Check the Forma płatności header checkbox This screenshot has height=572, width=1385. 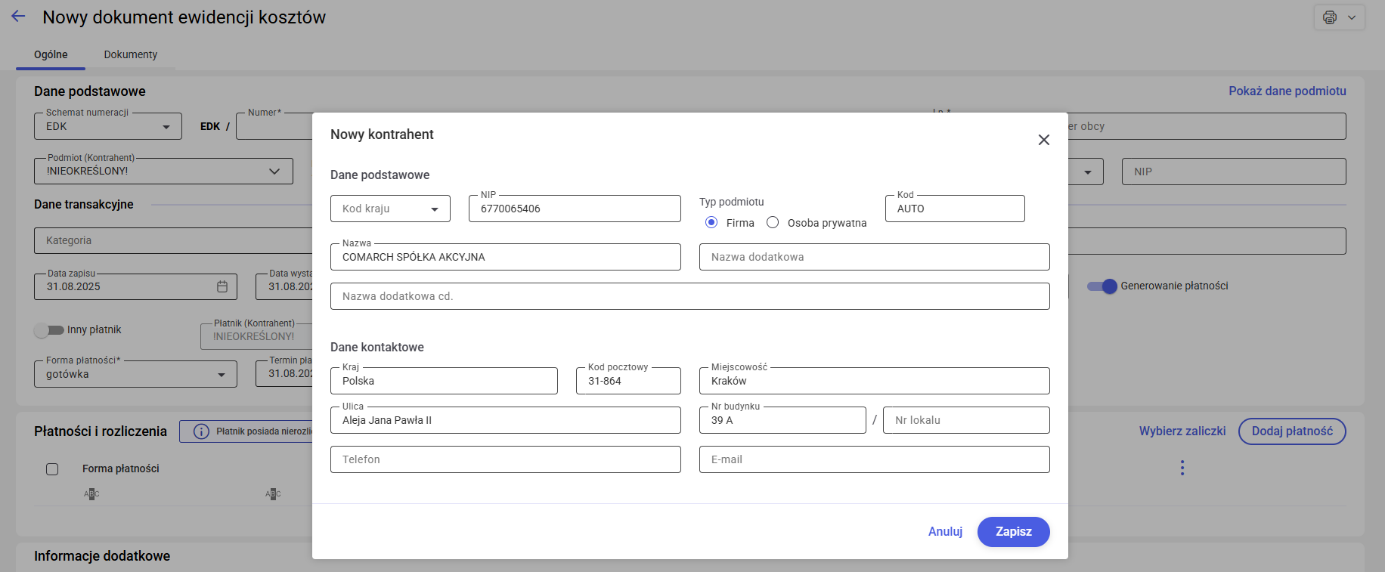coord(53,469)
